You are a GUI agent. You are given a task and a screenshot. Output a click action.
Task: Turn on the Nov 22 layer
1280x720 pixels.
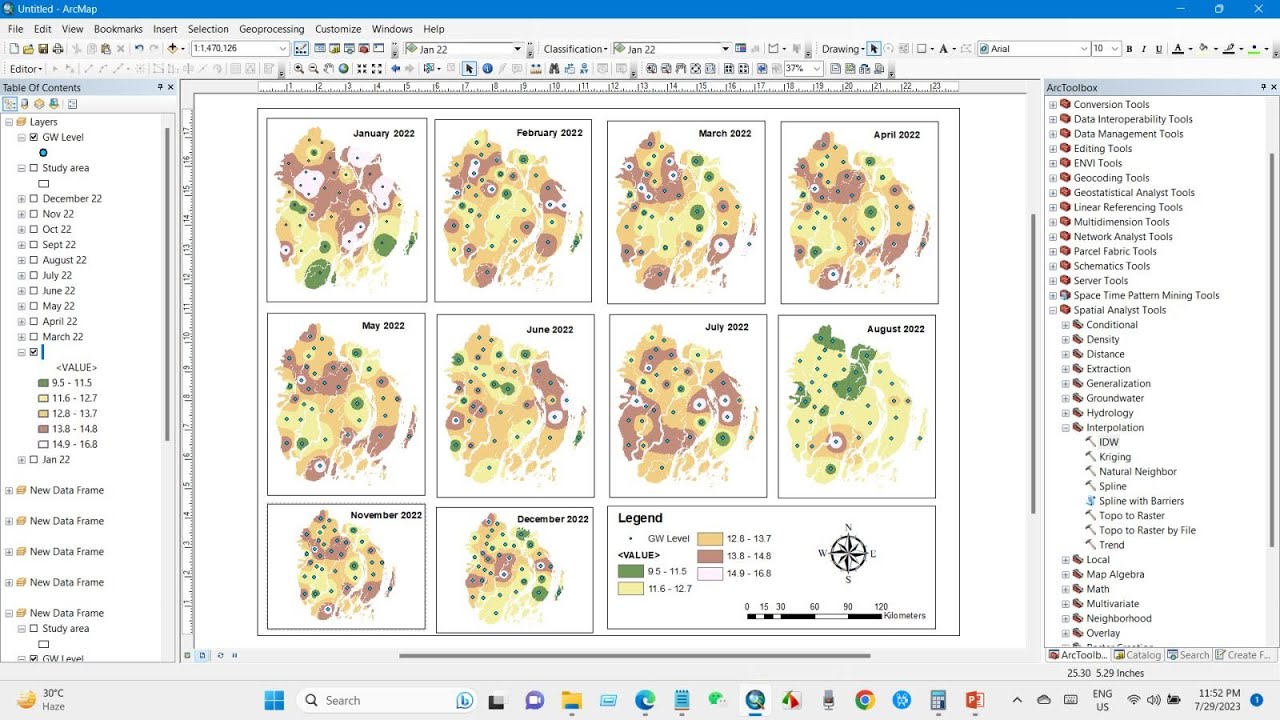pyautogui.click(x=34, y=214)
